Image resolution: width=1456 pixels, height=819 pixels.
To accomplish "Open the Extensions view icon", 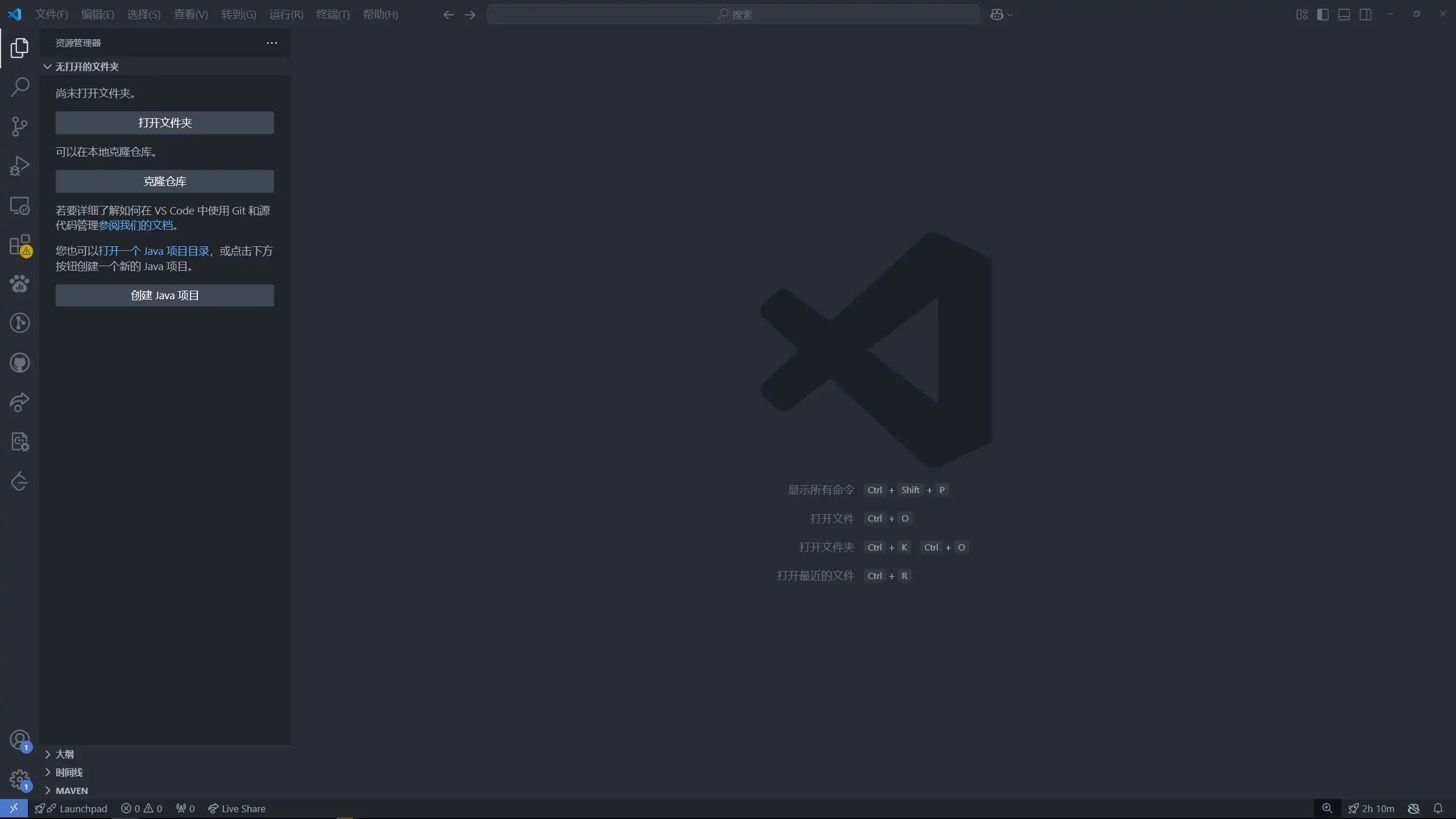I will (x=20, y=245).
